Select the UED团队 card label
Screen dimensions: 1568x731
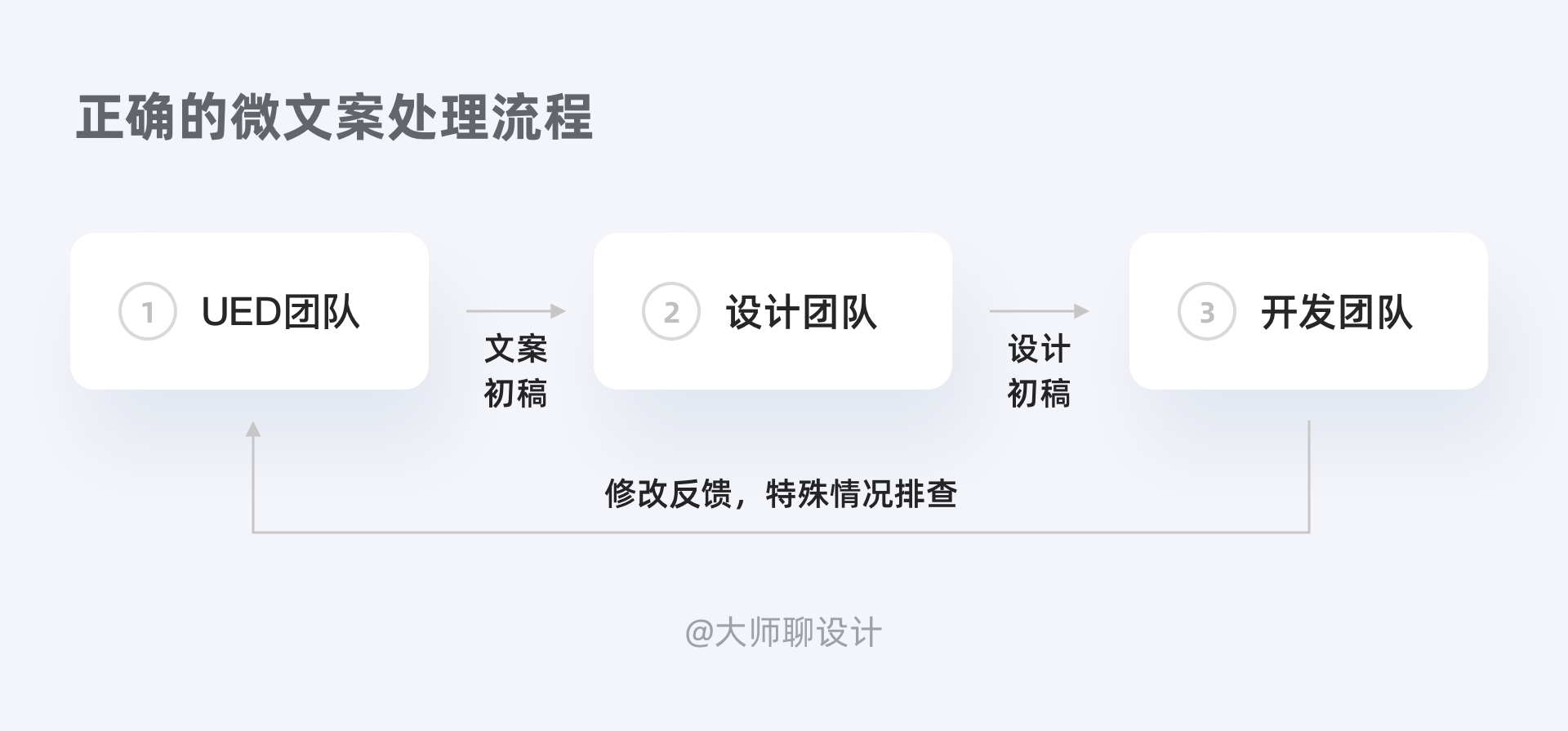pyautogui.click(x=280, y=312)
